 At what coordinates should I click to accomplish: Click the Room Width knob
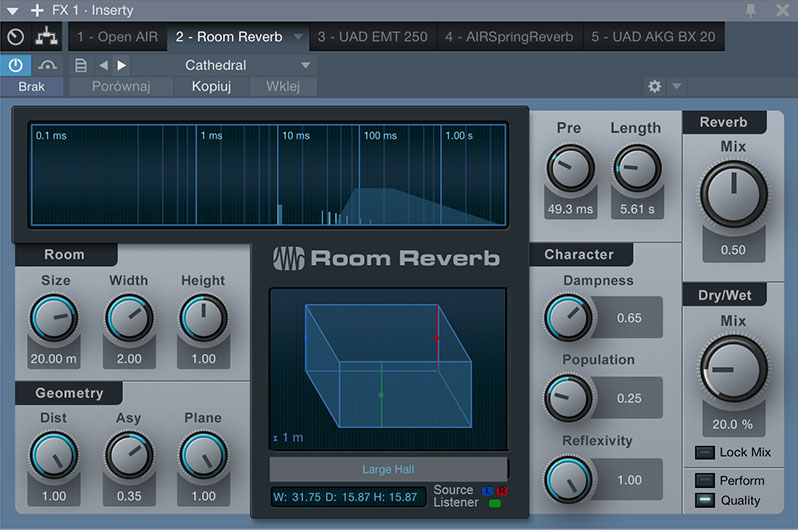coord(129,318)
